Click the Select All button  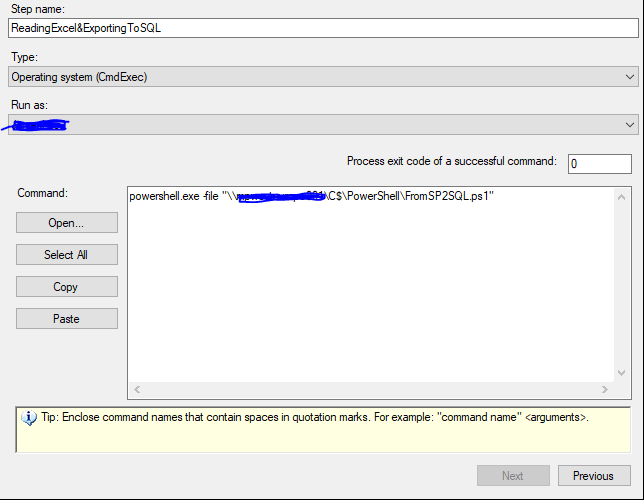(x=67, y=255)
